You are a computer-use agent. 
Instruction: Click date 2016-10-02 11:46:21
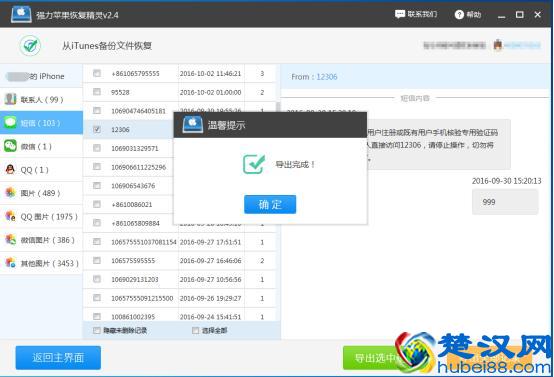click(x=210, y=73)
